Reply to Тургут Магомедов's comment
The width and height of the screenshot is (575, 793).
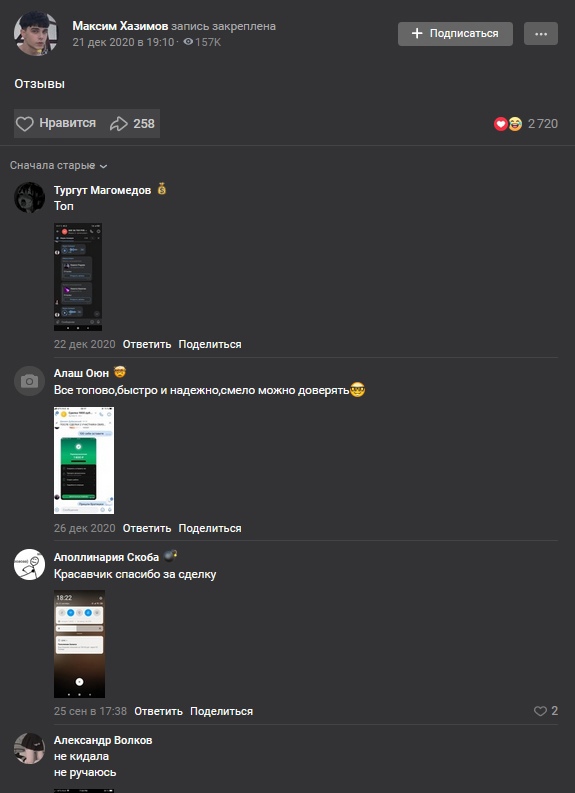coord(147,344)
